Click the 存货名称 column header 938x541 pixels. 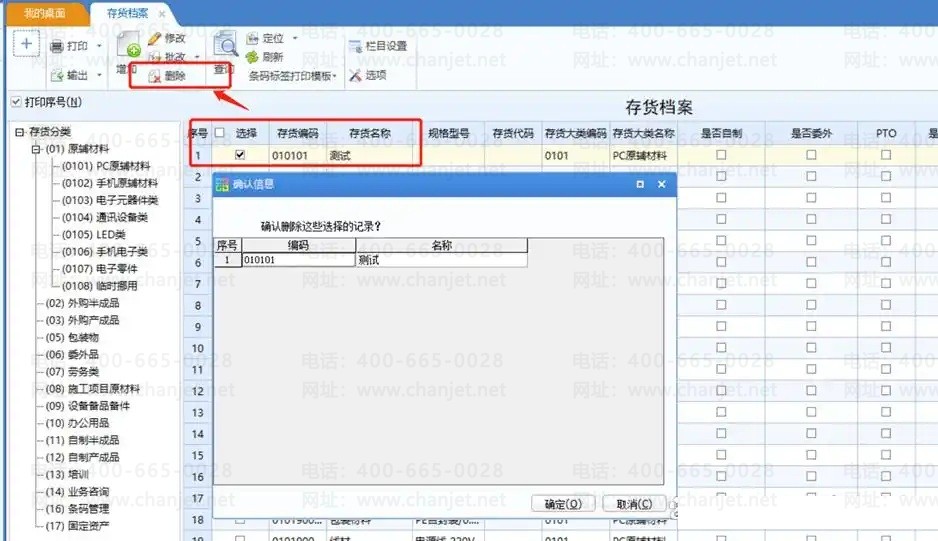pyautogui.click(x=370, y=133)
